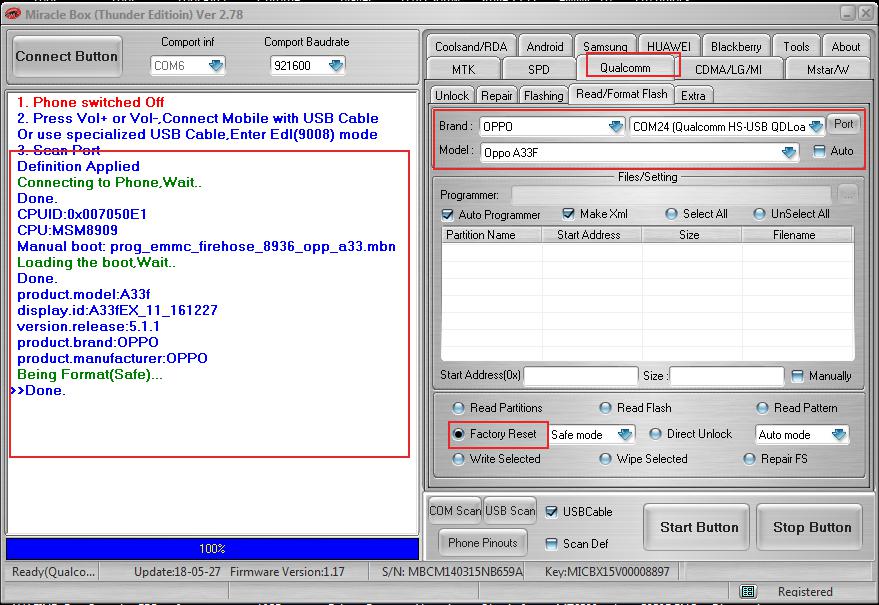Screen dimensions: 879x605
Task: Toggle the USBCable checkbox
Action: tap(552, 511)
